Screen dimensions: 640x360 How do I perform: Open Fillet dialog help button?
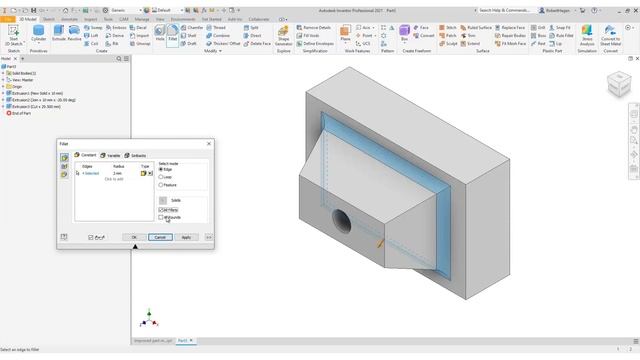64,237
